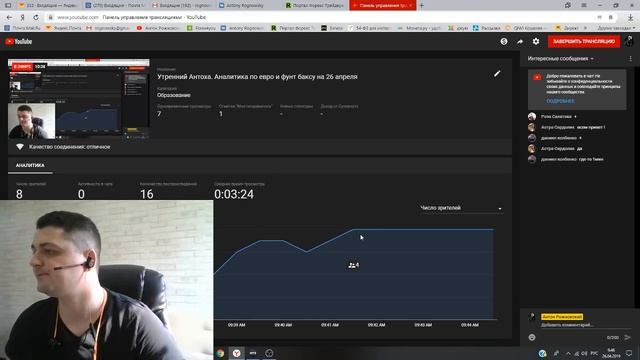Edit stream title with the pencil icon
The image size is (640, 360).
point(497,74)
